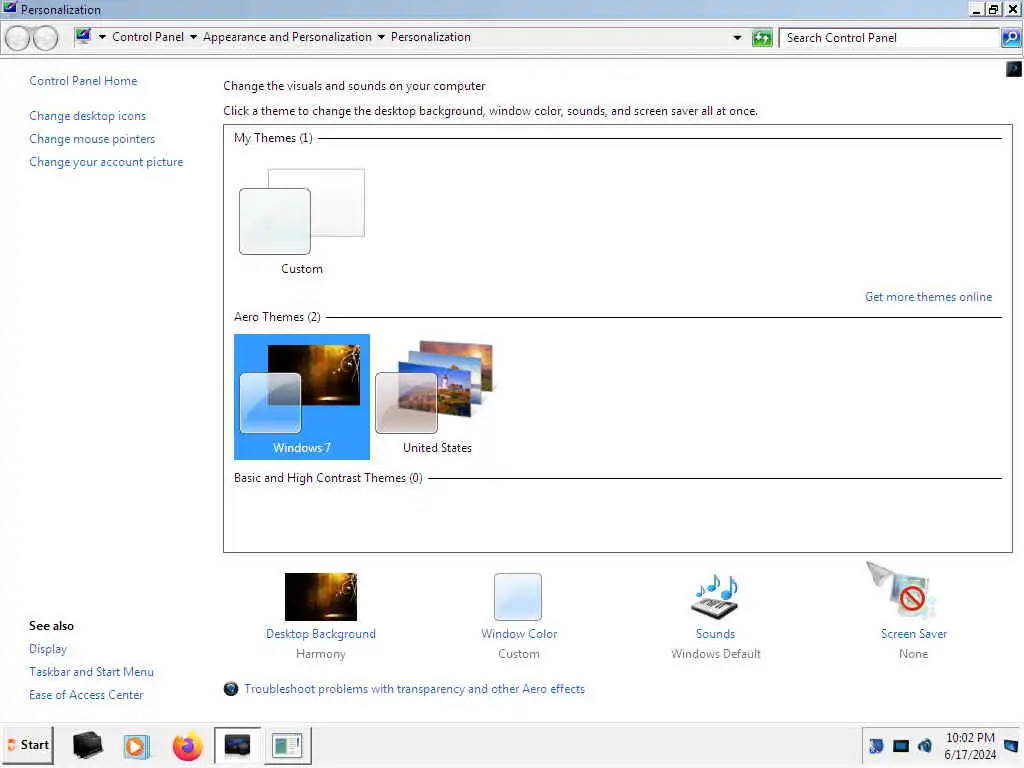Click the Control Panel icon in address bar
1024x768 pixels.
coord(83,37)
